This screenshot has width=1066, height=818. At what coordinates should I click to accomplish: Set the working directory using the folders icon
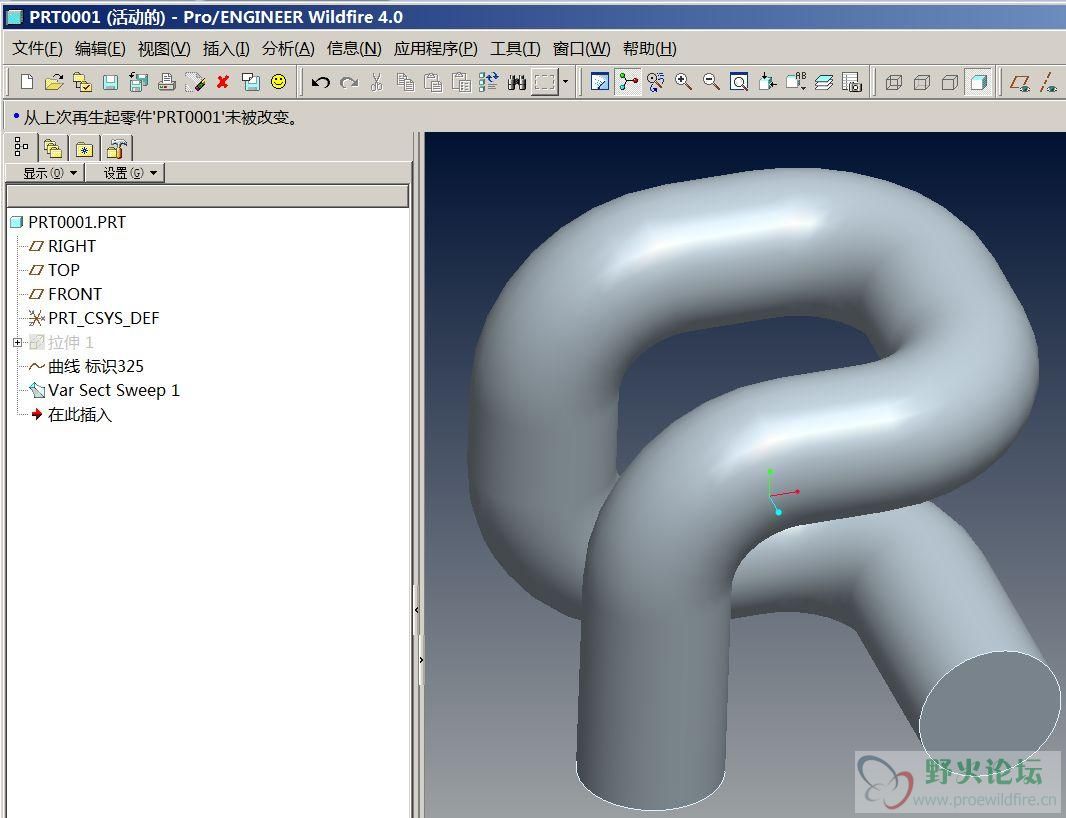tap(82, 82)
